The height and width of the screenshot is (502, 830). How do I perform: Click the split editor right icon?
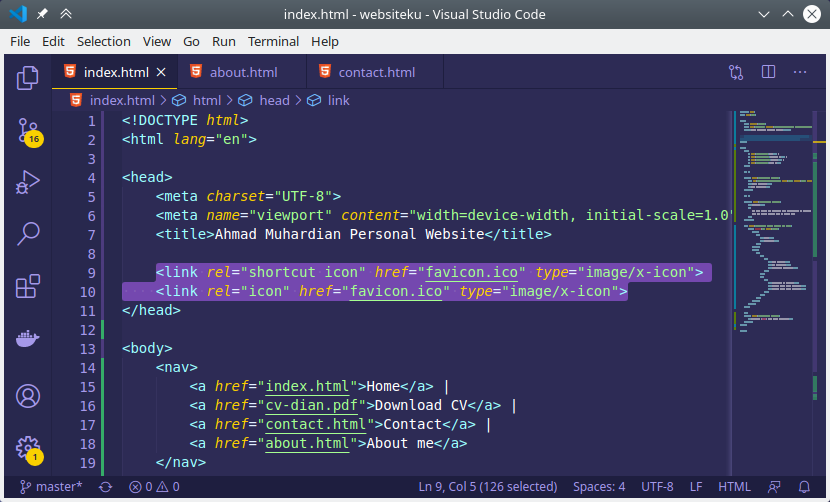768,72
